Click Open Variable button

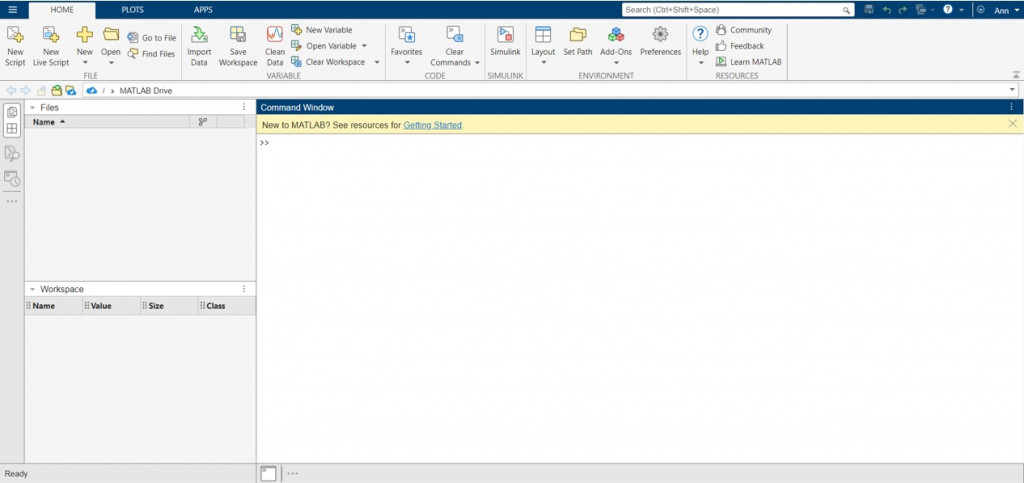[325, 46]
